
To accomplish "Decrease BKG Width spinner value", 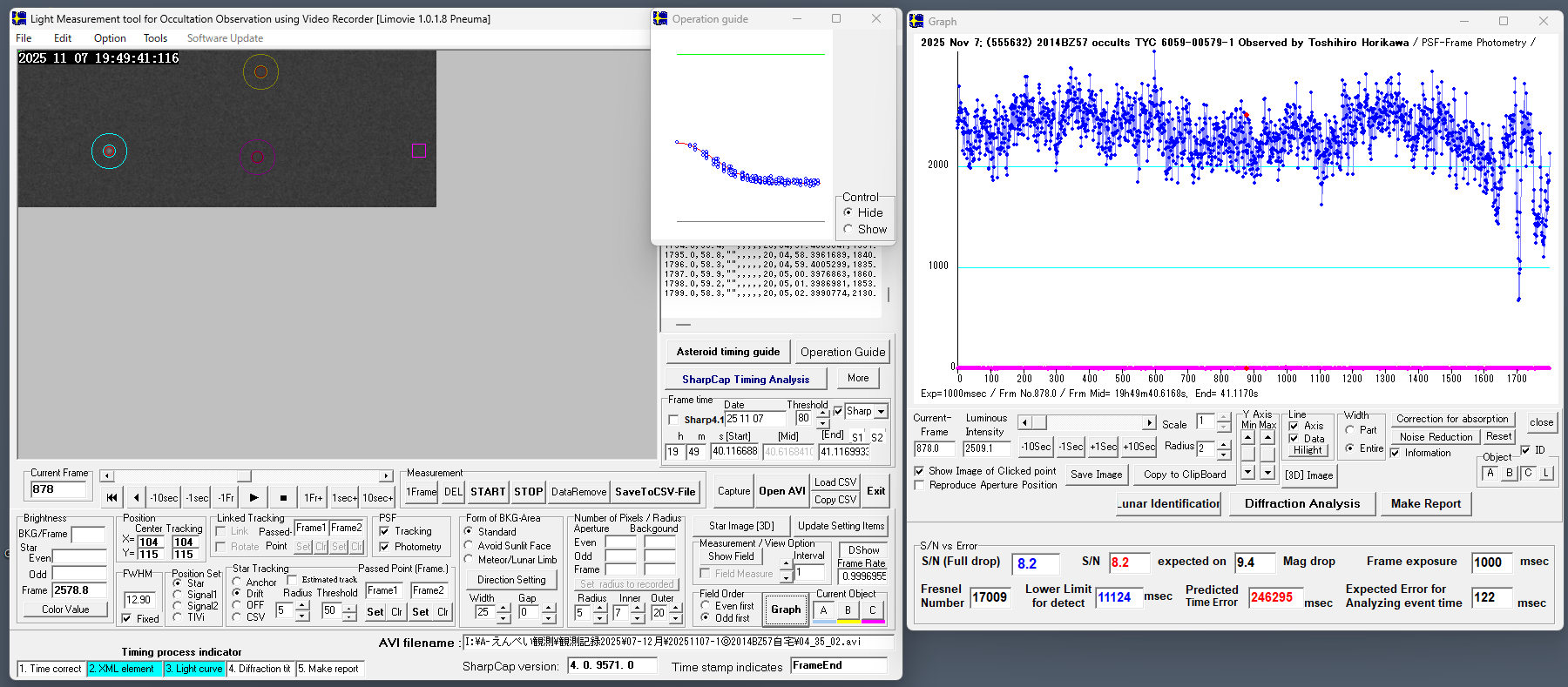I will pos(504,617).
